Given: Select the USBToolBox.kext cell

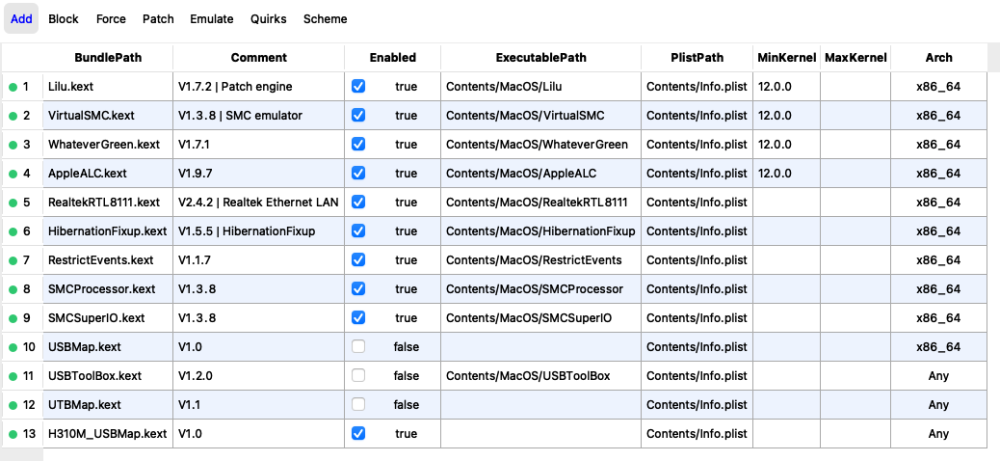Looking at the screenshot, I should [108, 376].
